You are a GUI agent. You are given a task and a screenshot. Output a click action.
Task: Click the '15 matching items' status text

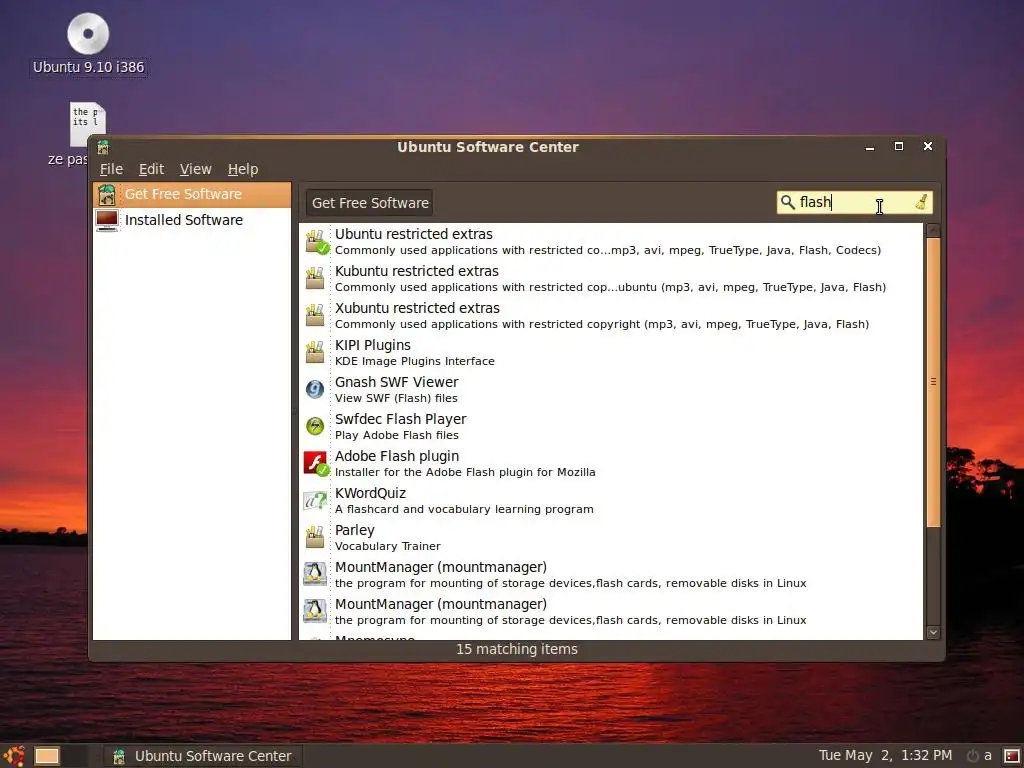(x=517, y=649)
